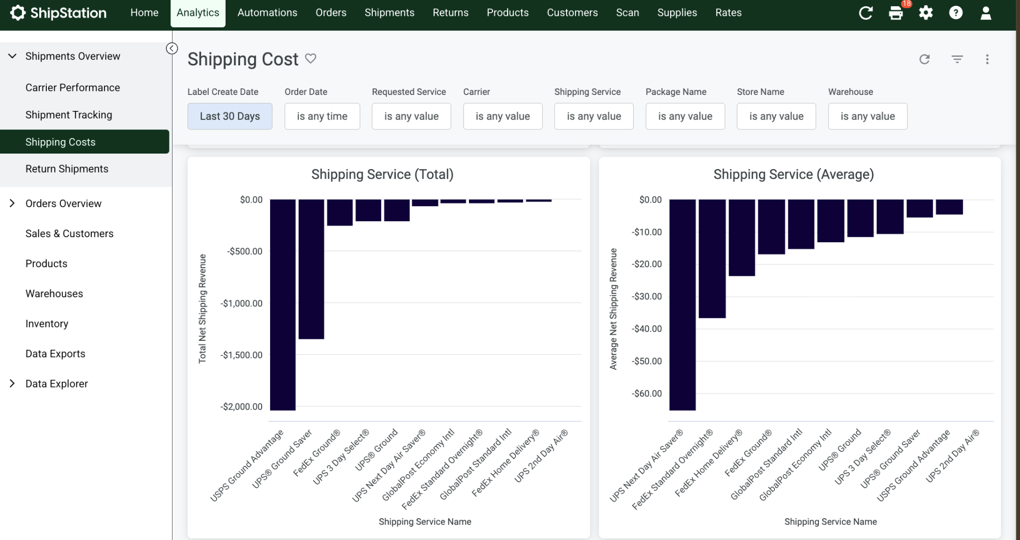Screen dimensions: 1020x540
Task: Open Shipping Service filter dropdown
Action: click(594, 116)
